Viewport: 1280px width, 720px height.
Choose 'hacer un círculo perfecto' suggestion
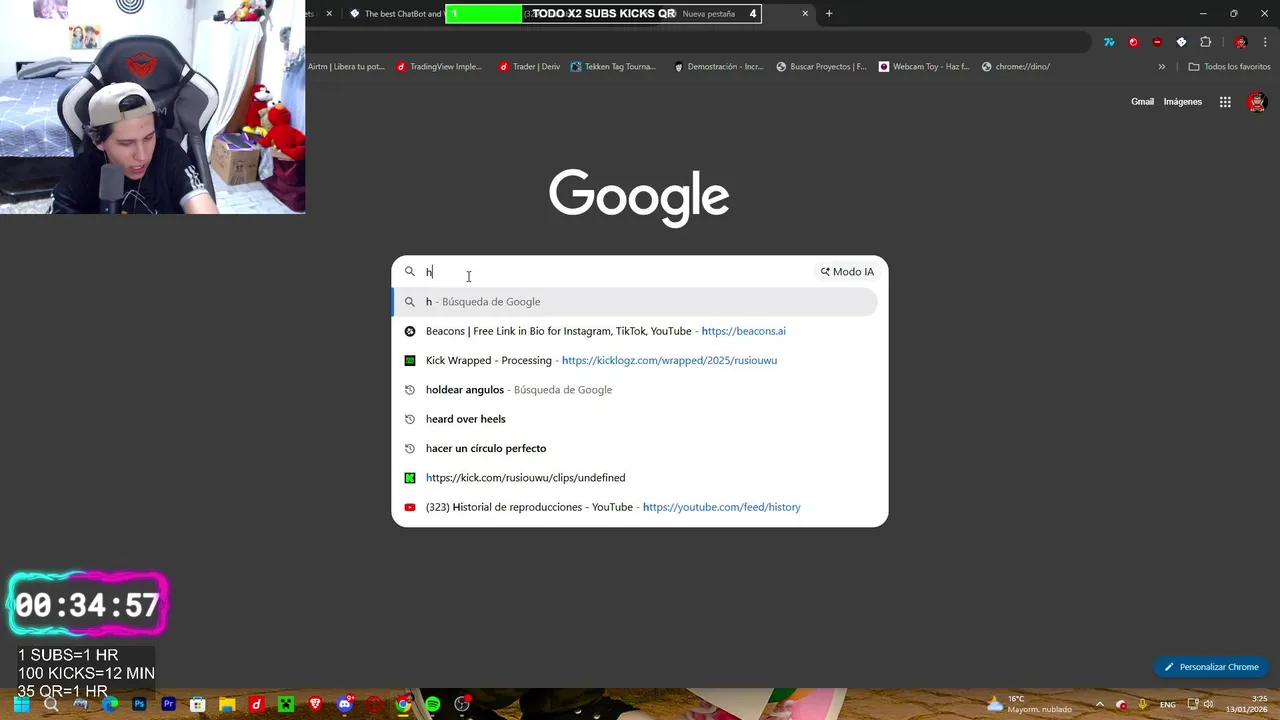[635, 448]
